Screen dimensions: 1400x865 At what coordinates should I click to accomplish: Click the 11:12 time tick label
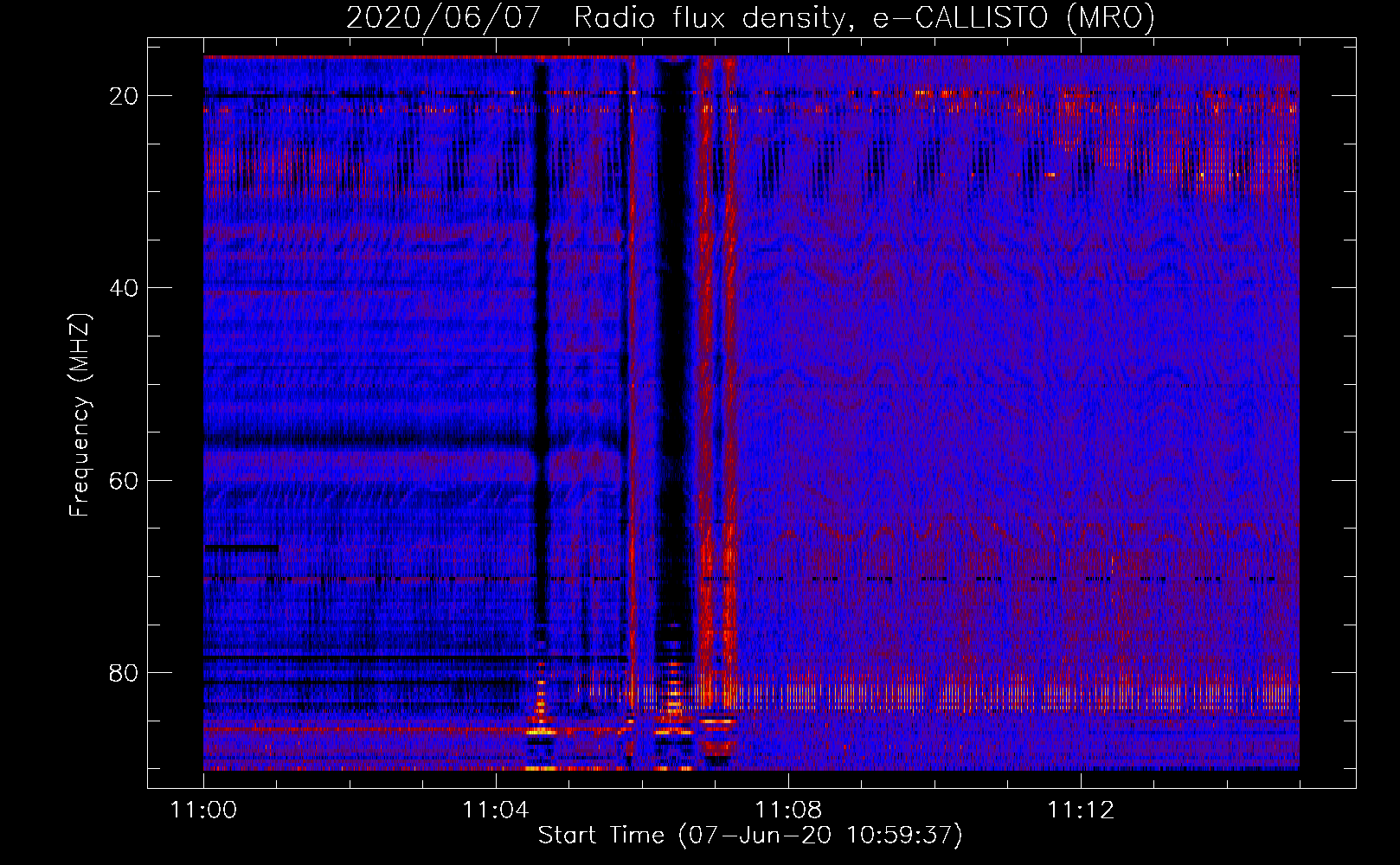point(1081,811)
